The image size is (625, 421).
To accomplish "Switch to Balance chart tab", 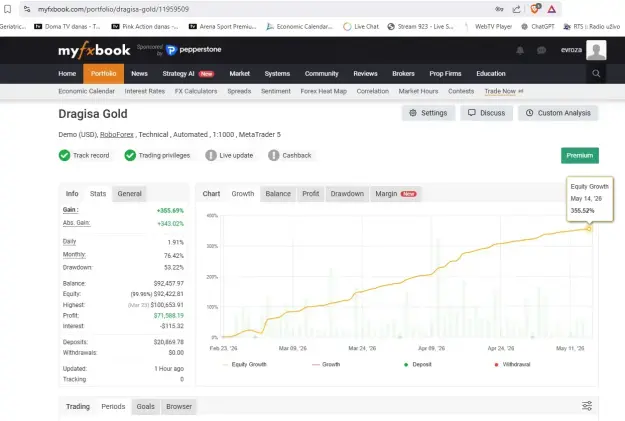I will pos(278,194).
